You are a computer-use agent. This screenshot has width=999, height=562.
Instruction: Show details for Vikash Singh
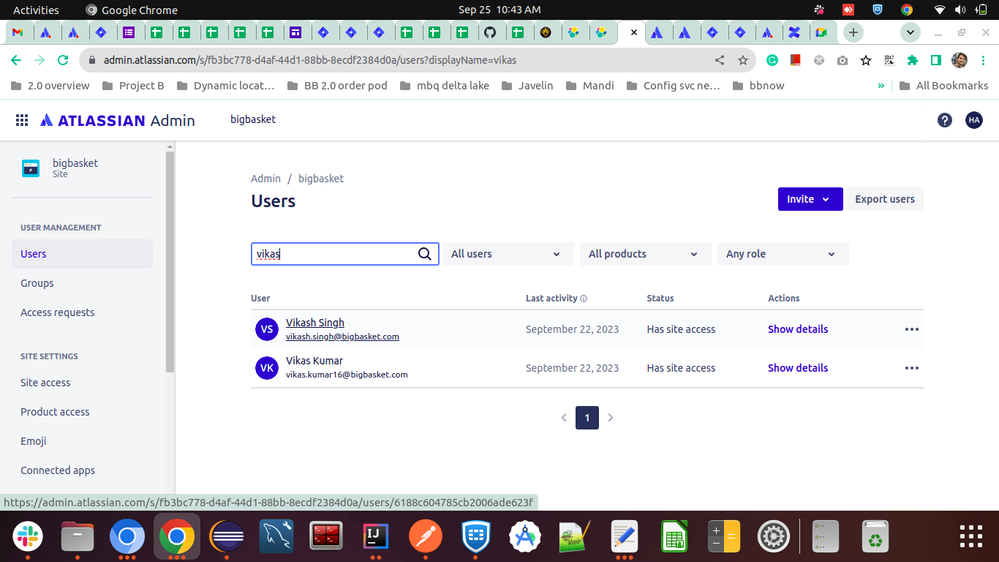(798, 329)
